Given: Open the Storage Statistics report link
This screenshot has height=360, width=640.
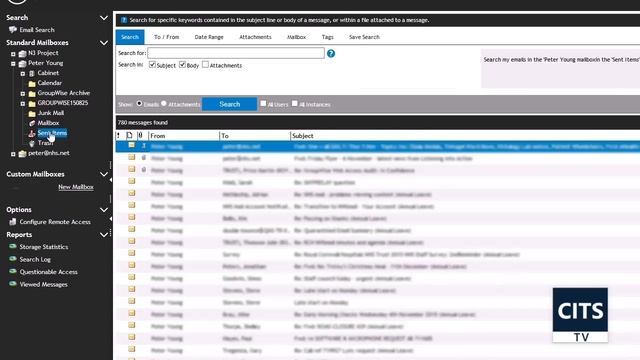Looking at the screenshot, I should (x=44, y=247).
